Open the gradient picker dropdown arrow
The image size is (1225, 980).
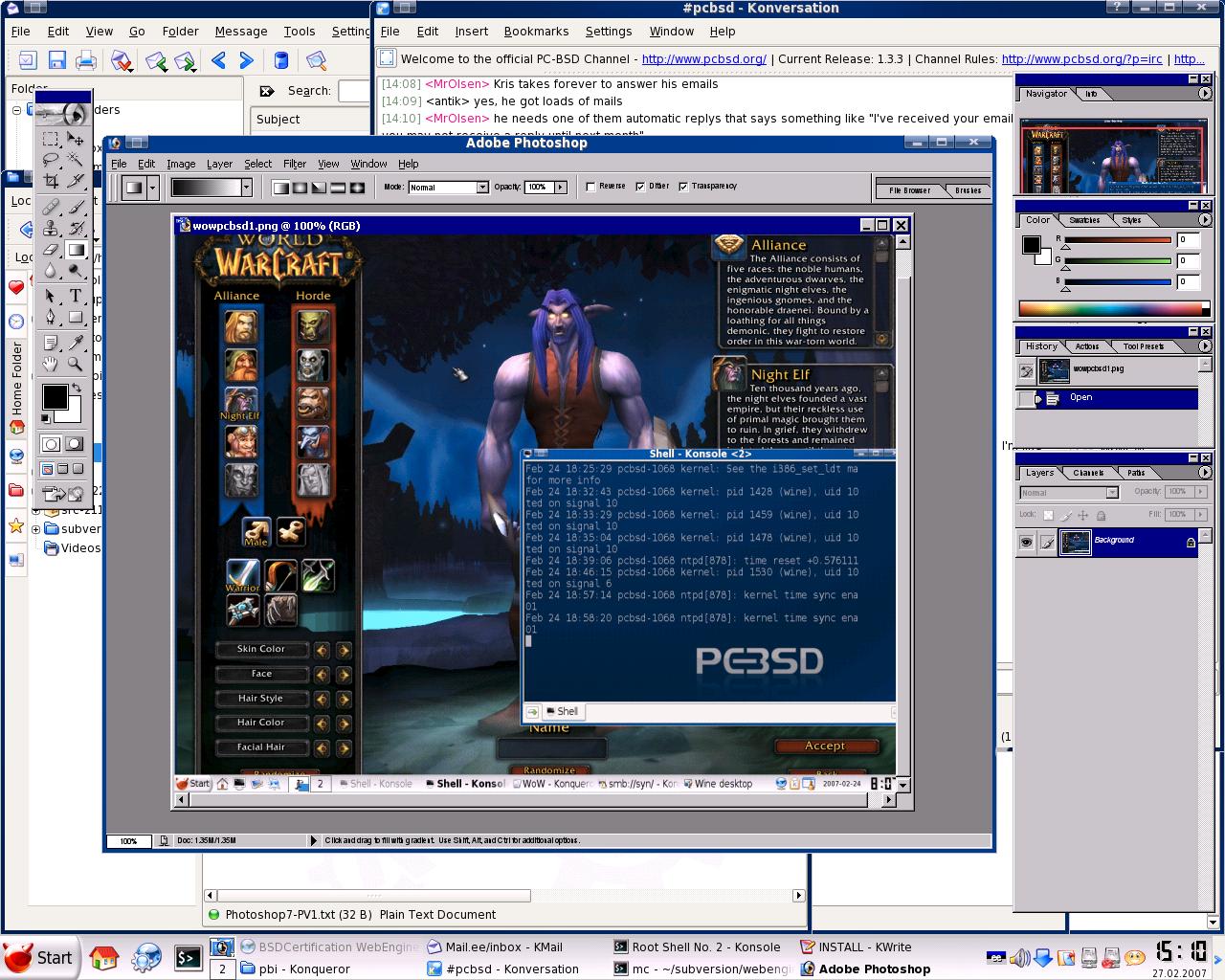246,188
